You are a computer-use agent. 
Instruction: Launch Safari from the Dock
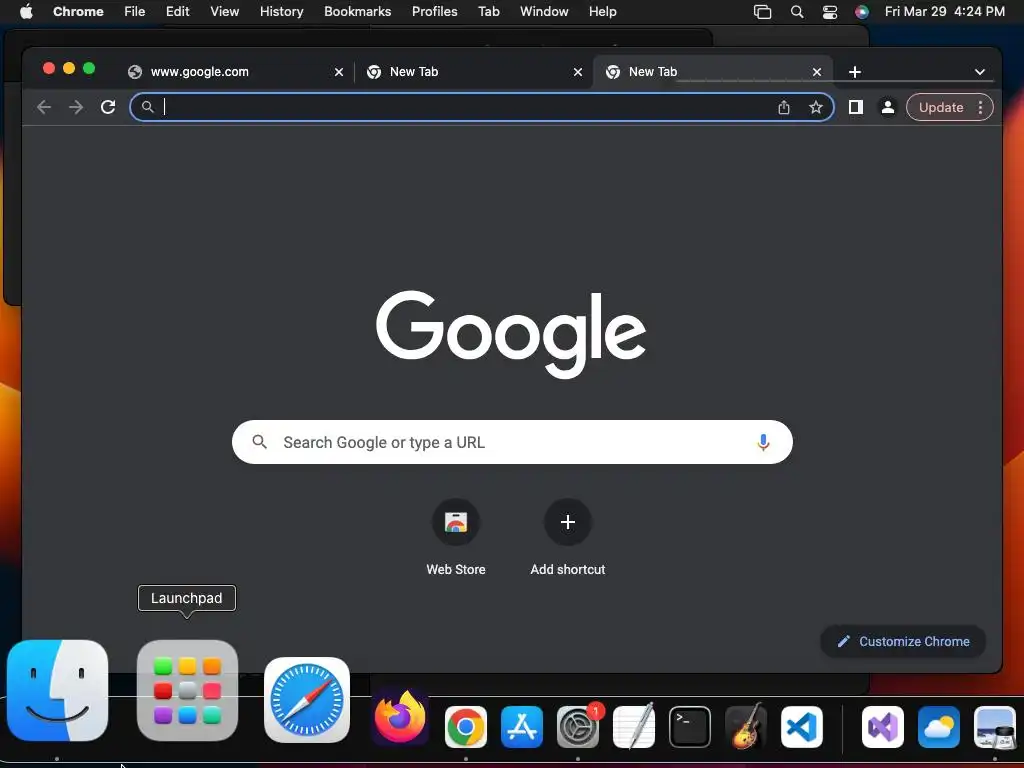tap(307, 699)
